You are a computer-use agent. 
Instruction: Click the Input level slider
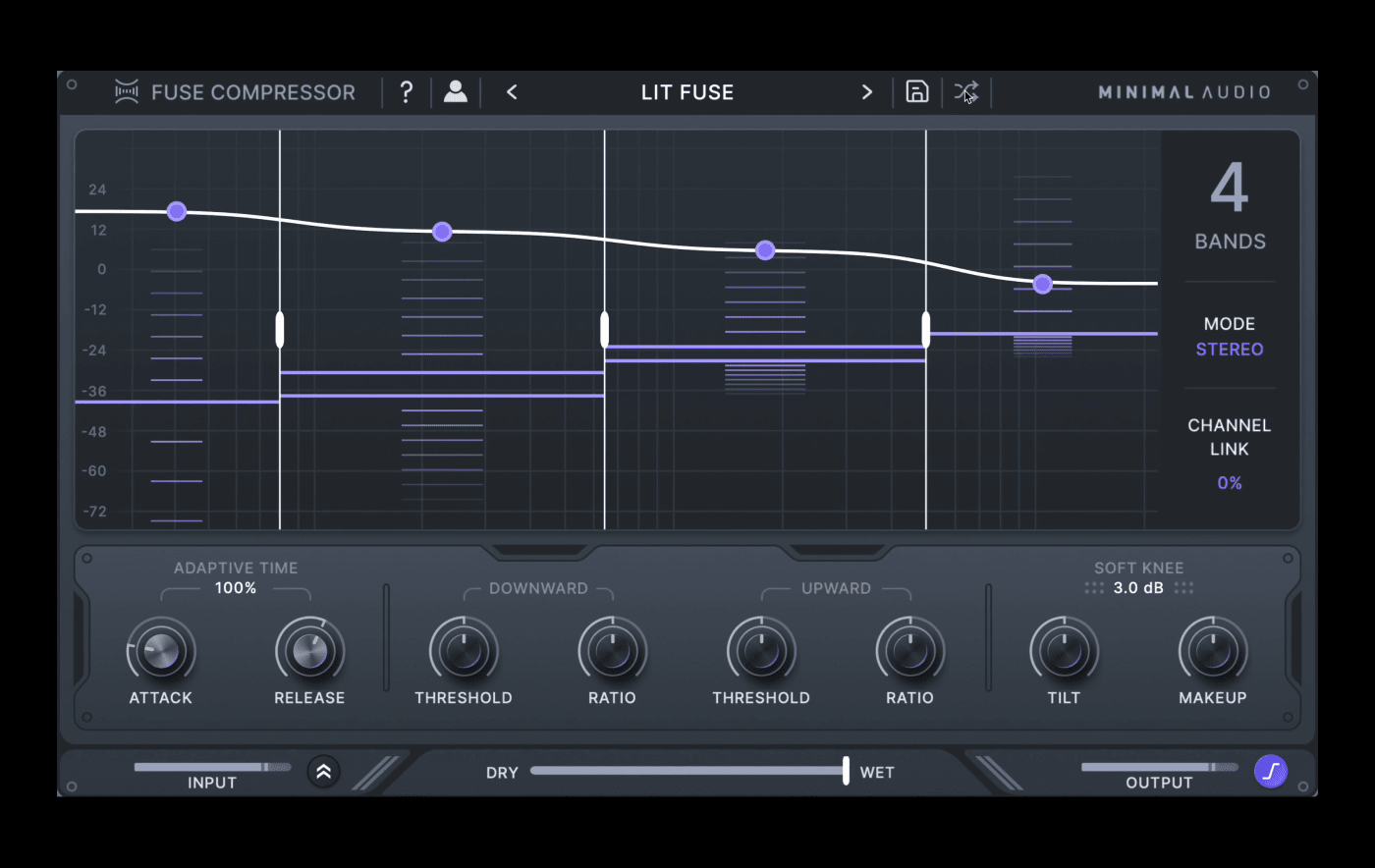212,767
